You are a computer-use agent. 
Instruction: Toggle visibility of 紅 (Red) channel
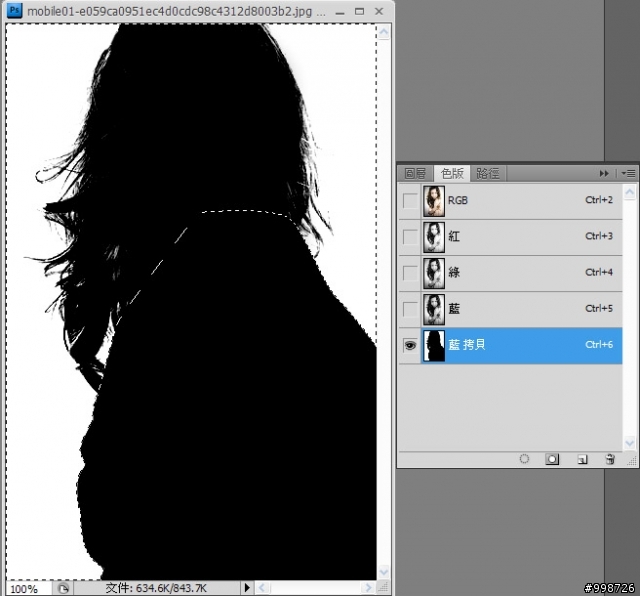point(410,236)
